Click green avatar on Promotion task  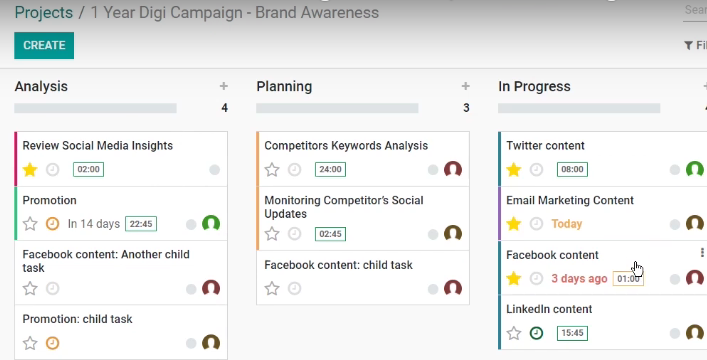(211, 224)
